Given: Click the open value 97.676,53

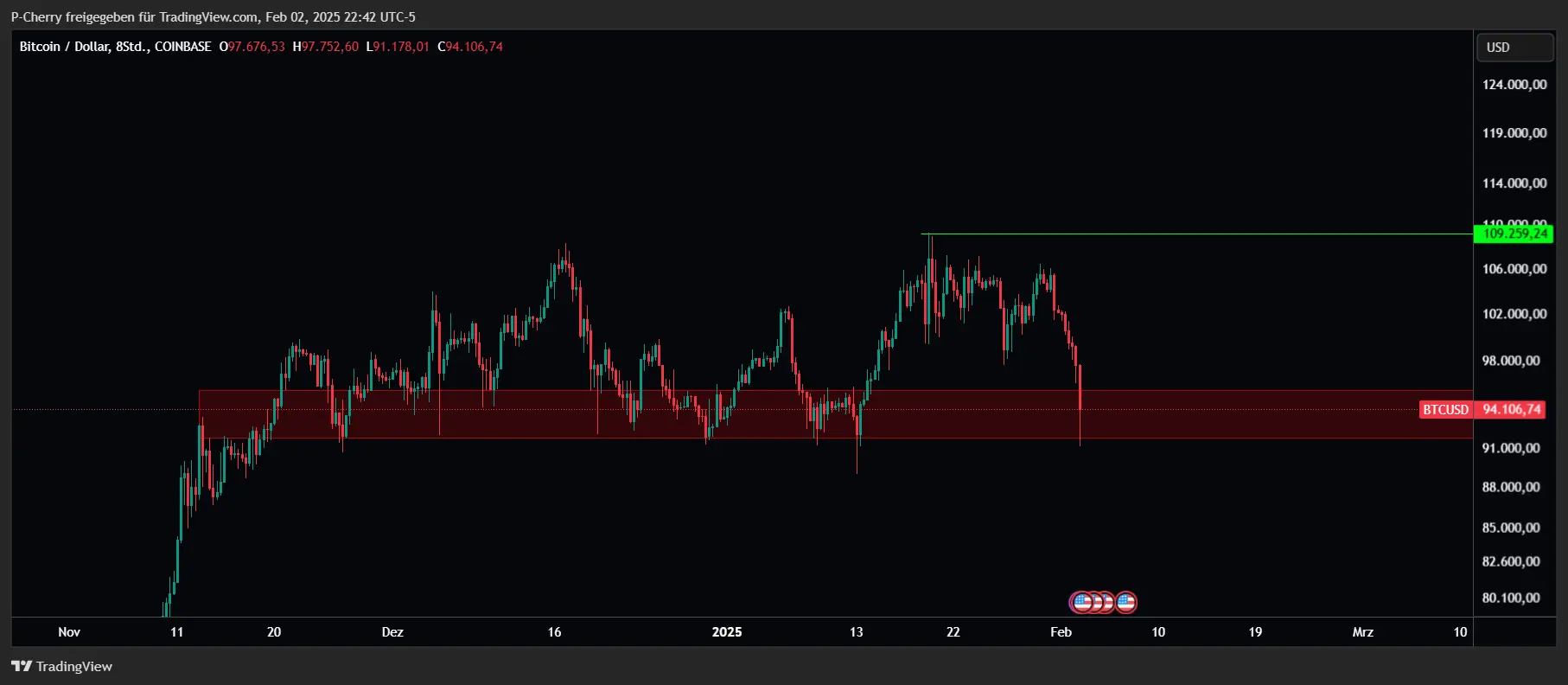Looking at the screenshot, I should point(256,47).
